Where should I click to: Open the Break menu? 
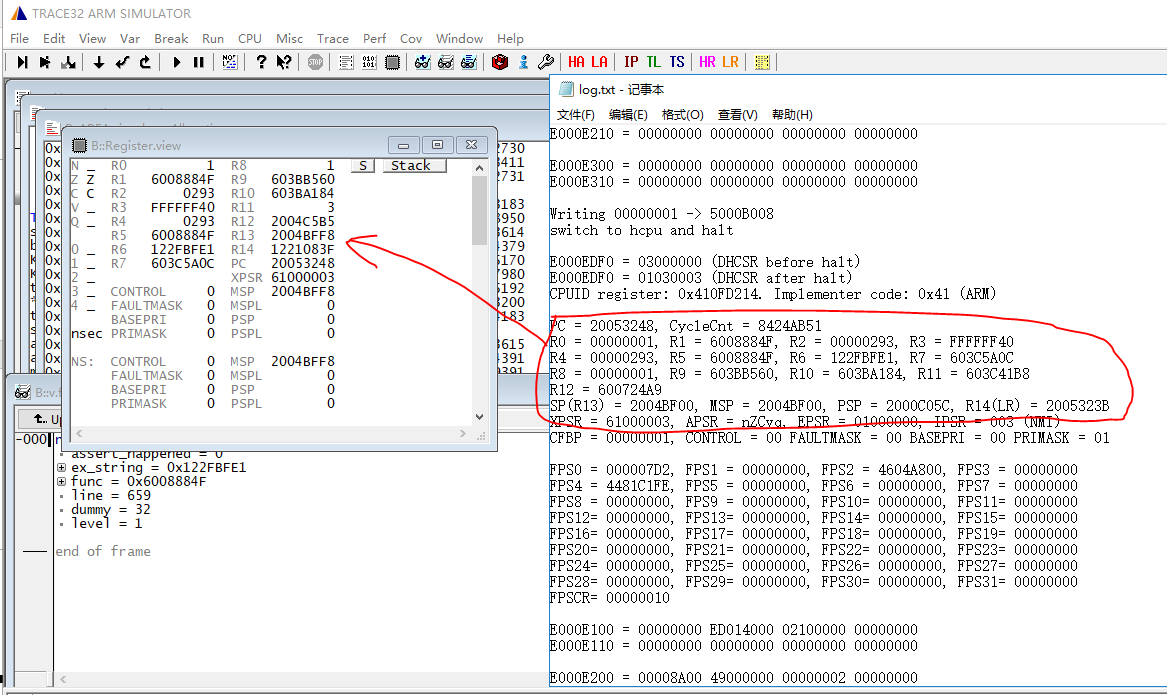[170, 38]
